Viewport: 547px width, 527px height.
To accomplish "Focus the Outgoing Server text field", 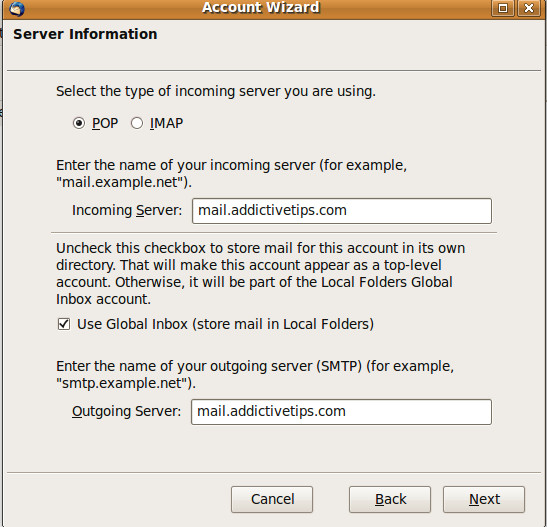I will (x=341, y=412).
